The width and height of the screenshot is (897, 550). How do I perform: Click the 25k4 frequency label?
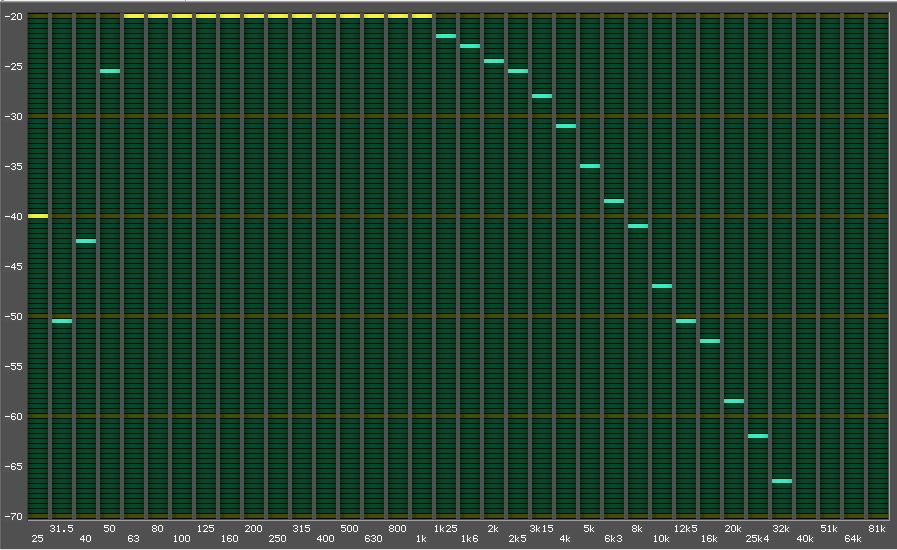(x=758, y=539)
